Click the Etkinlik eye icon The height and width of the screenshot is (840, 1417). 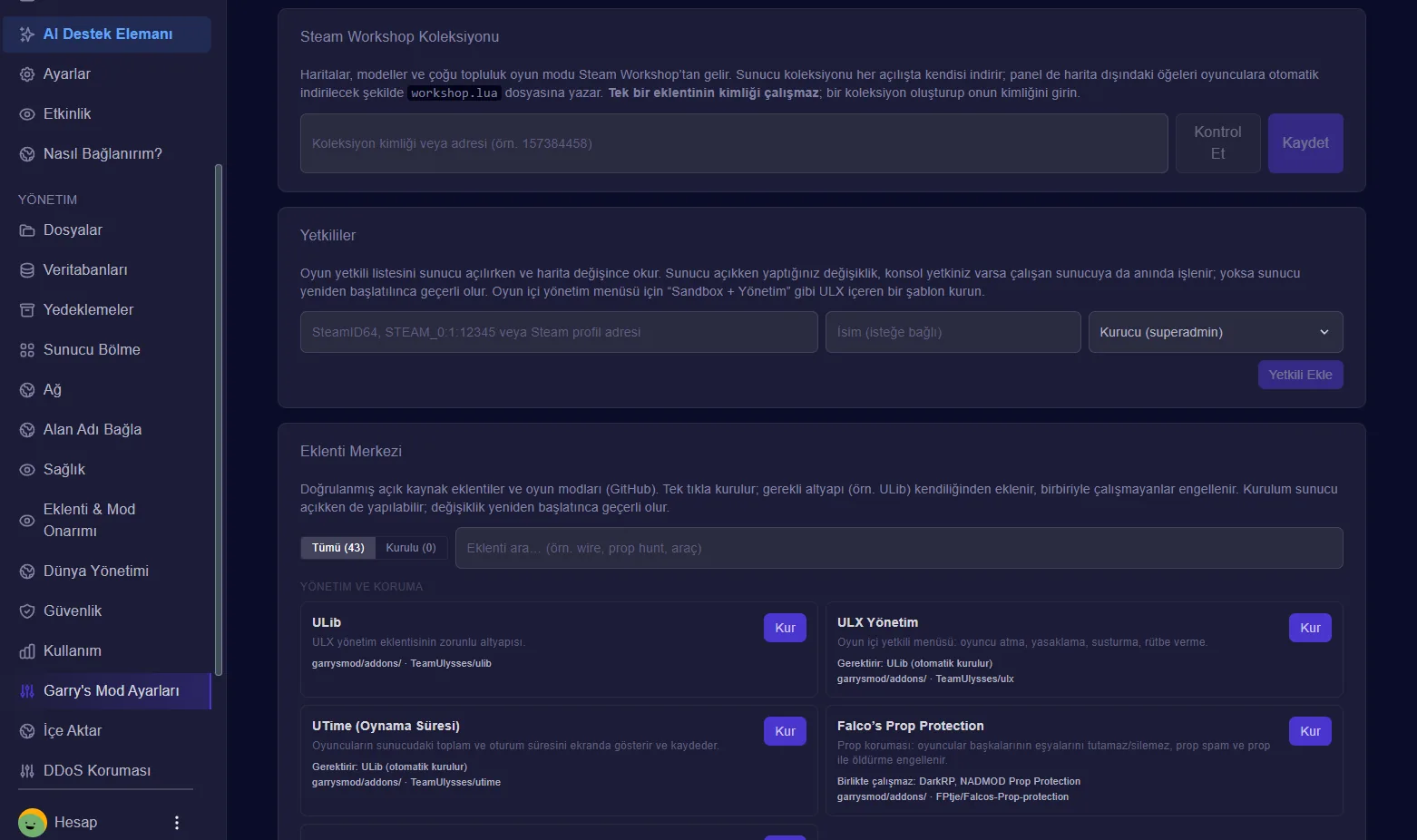click(27, 114)
